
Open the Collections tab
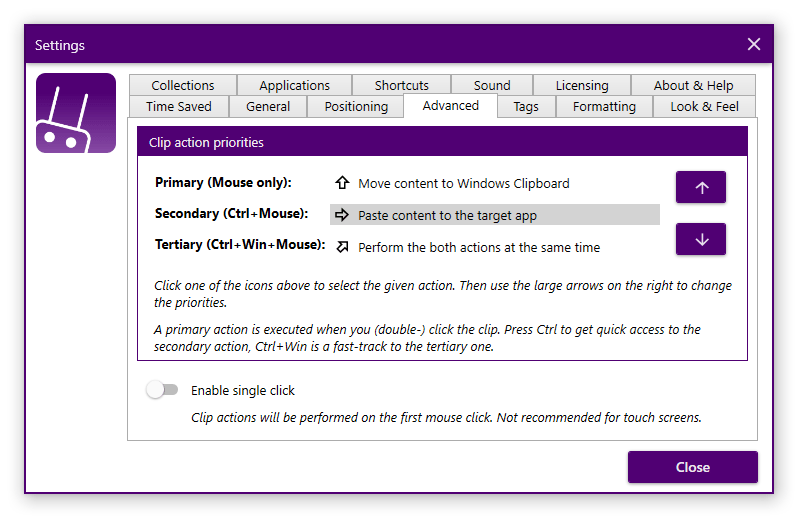(183, 85)
